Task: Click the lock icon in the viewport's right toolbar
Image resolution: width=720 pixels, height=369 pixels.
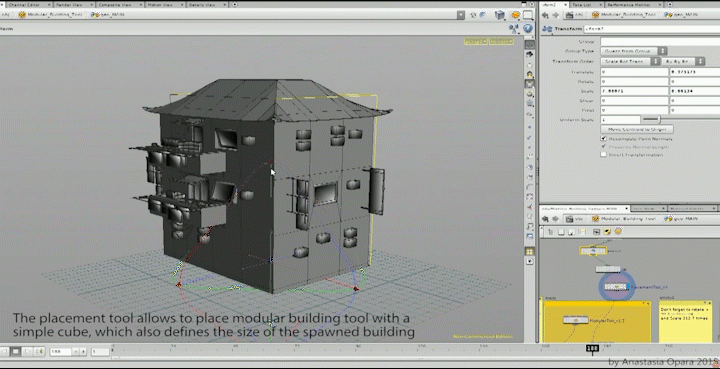Action: (529, 74)
